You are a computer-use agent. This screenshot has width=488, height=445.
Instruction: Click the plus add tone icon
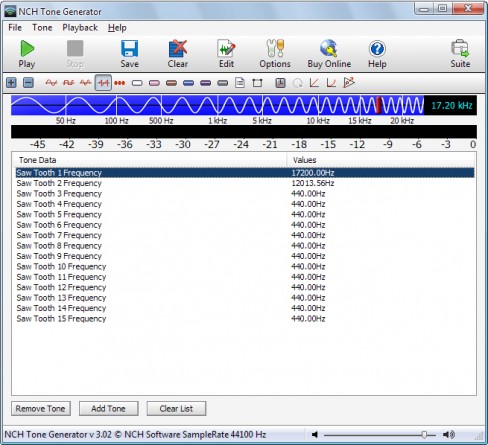11,83
